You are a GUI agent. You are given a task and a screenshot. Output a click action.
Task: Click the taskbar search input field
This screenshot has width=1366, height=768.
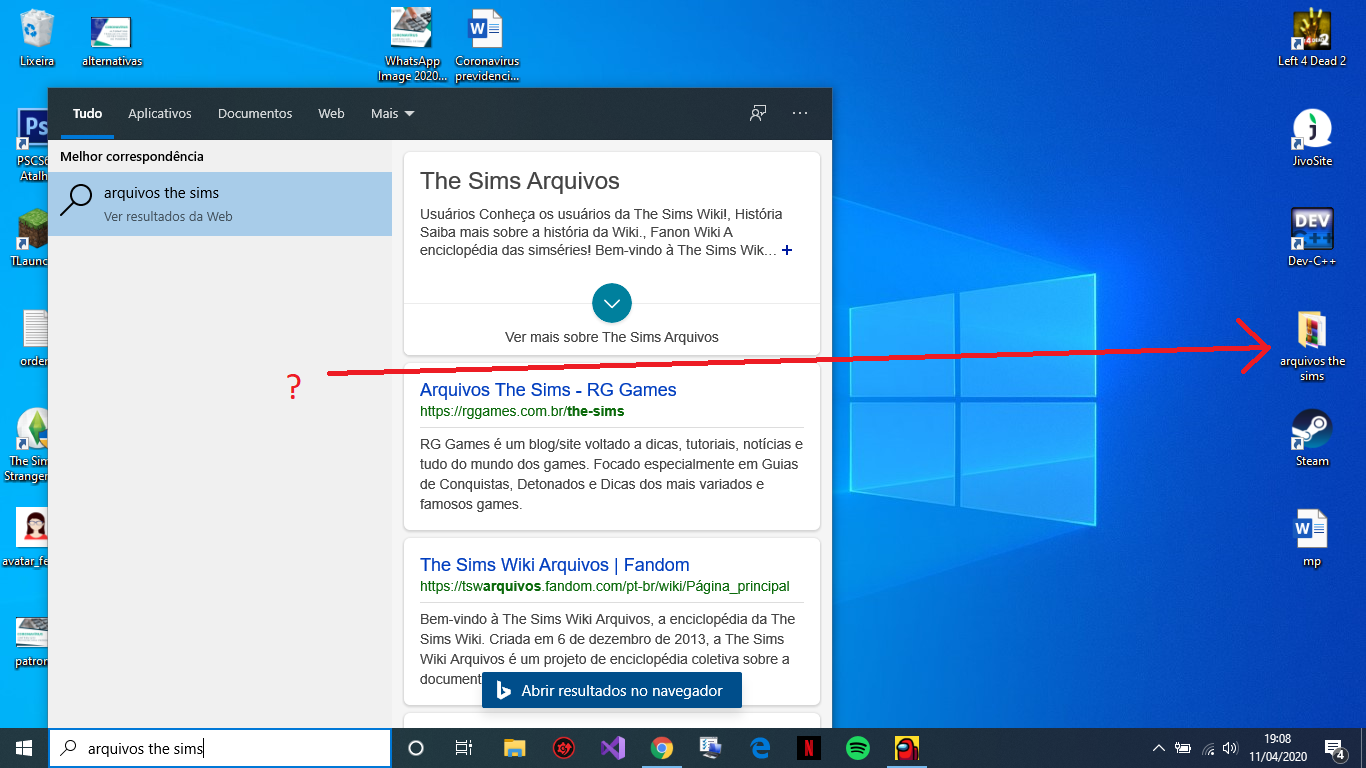click(220, 748)
